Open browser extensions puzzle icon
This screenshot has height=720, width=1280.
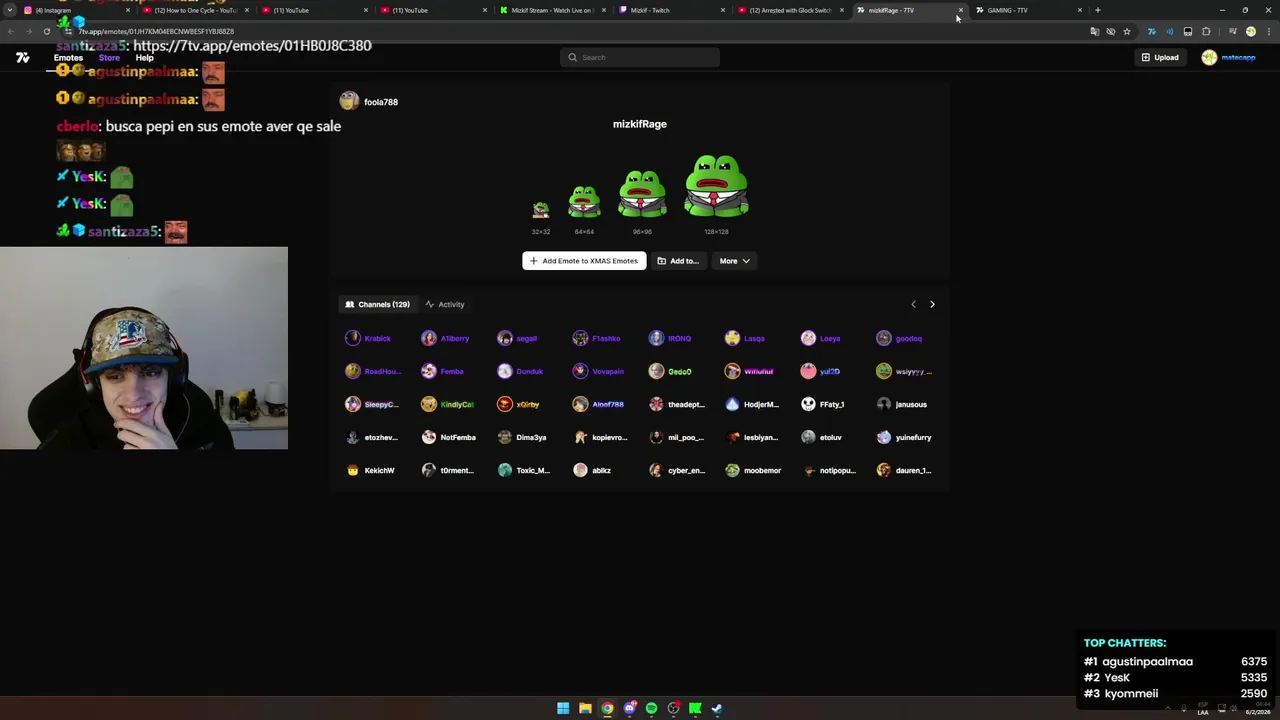(x=1206, y=31)
